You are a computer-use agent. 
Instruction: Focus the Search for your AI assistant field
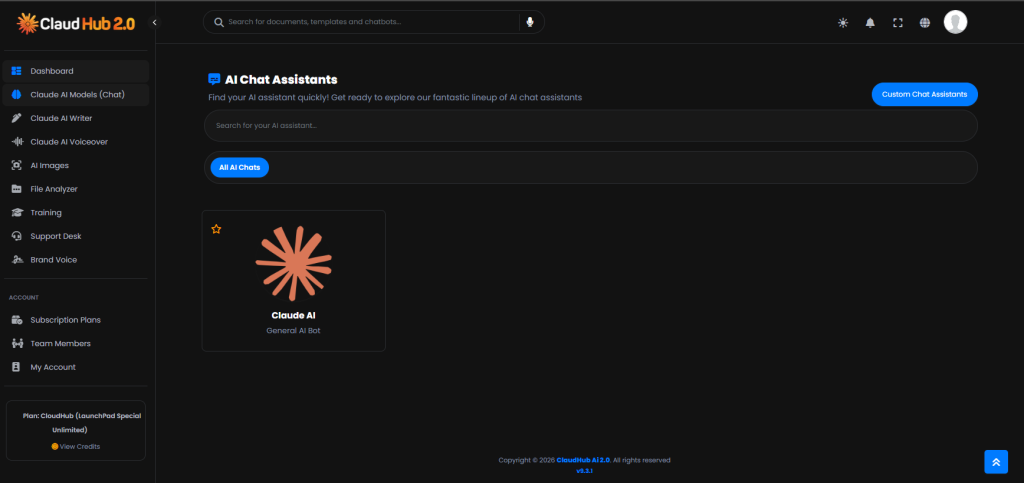click(x=590, y=125)
